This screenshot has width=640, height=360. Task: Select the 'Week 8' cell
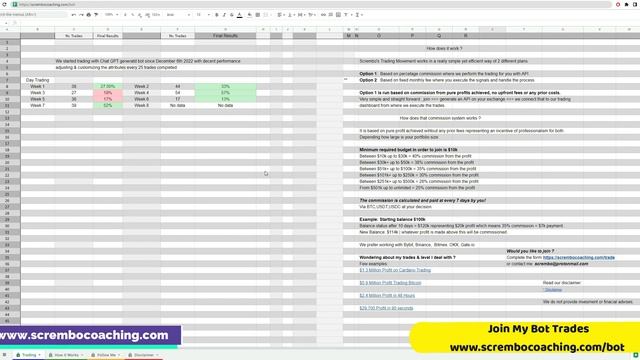point(142,105)
